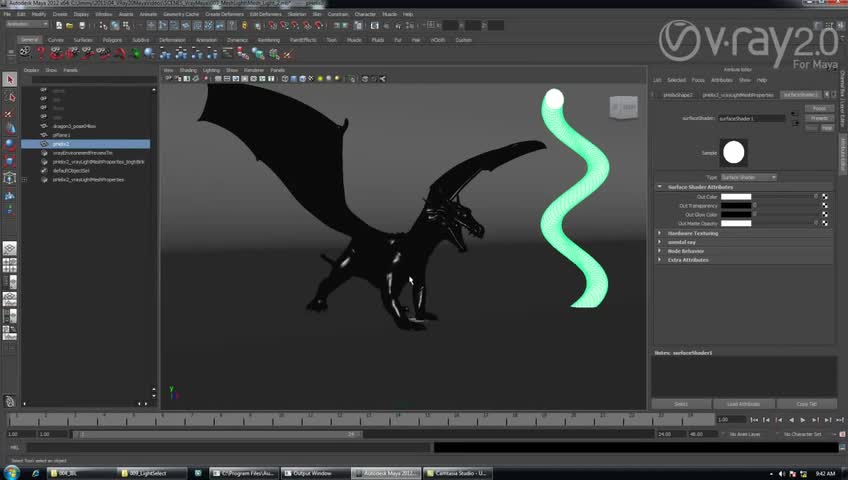
Task: Click the Out Color texture map checker icon
Action: point(825,197)
